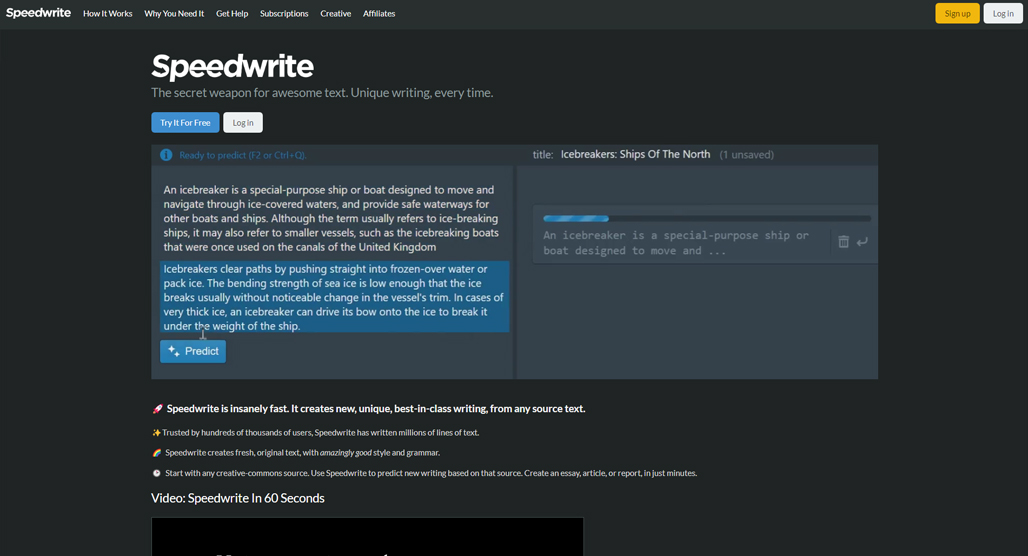Click the first paragraph about icebreaker ships
Image resolution: width=1028 pixels, height=556 pixels.
click(x=331, y=218)
